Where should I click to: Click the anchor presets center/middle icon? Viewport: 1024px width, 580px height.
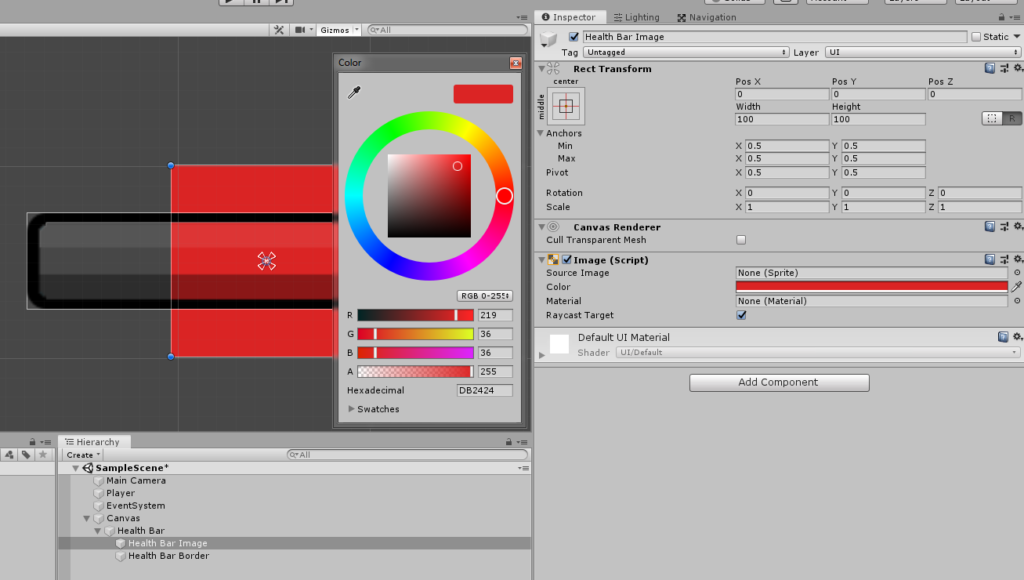[567, 105]
